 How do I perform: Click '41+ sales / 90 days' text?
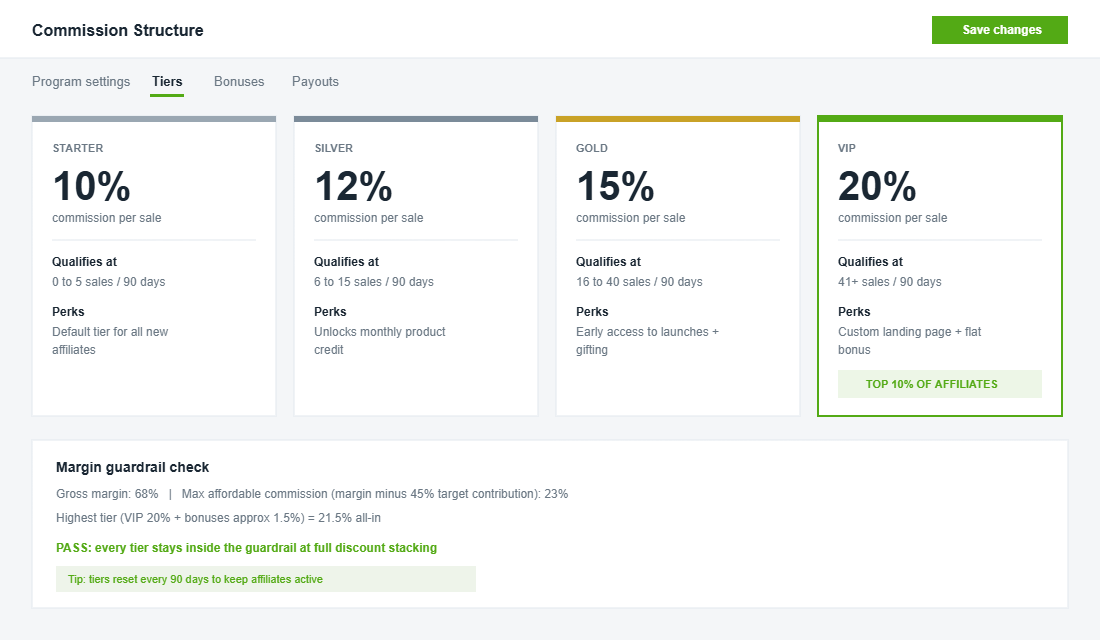click(890, 281)
